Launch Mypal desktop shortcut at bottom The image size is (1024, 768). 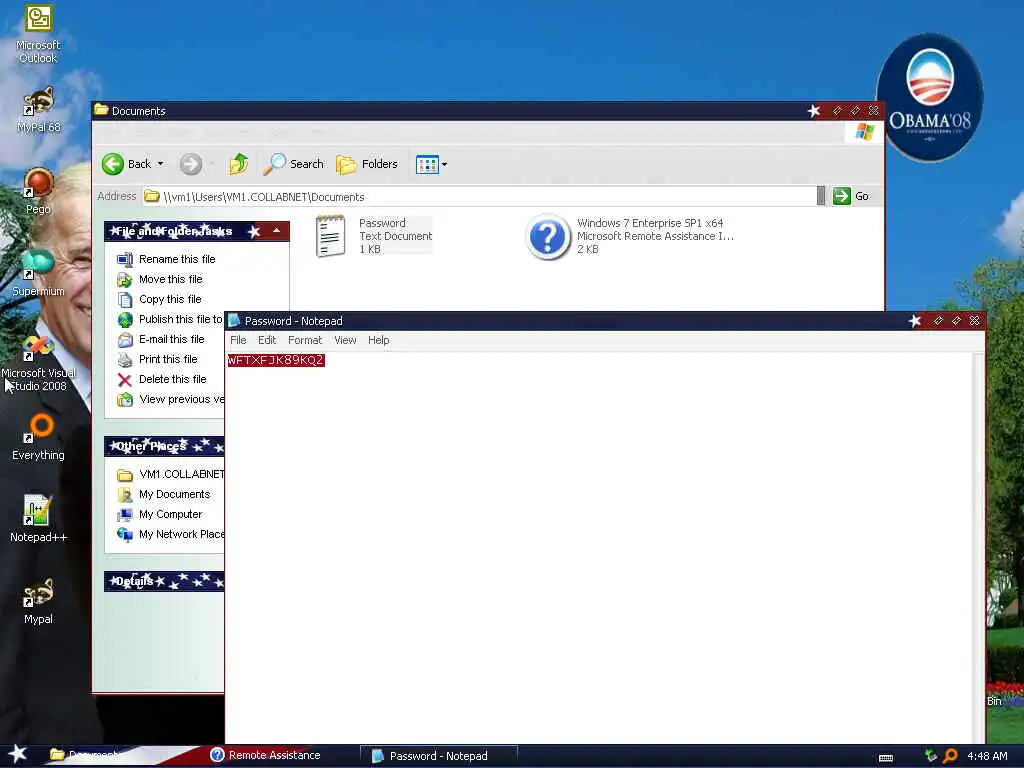38,601
